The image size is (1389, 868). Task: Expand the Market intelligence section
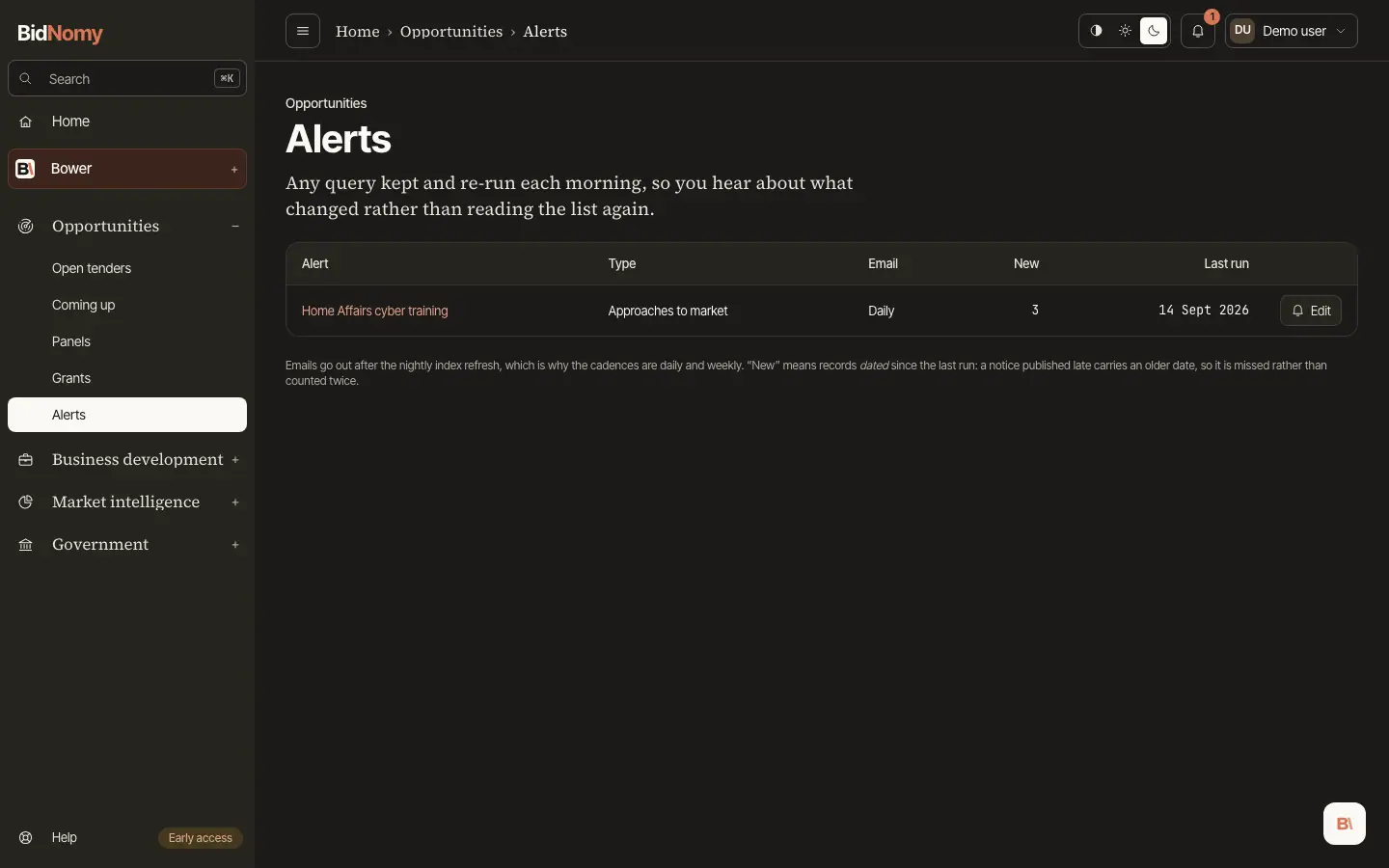pos(127,502)
